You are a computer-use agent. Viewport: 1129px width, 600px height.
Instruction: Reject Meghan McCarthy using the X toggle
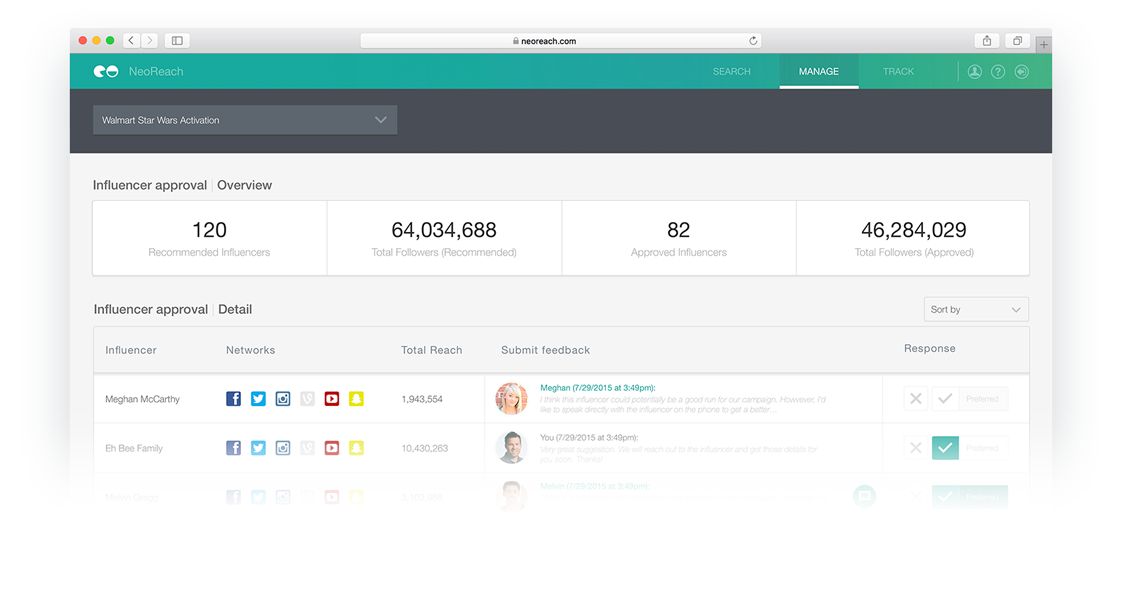point(915,398)
